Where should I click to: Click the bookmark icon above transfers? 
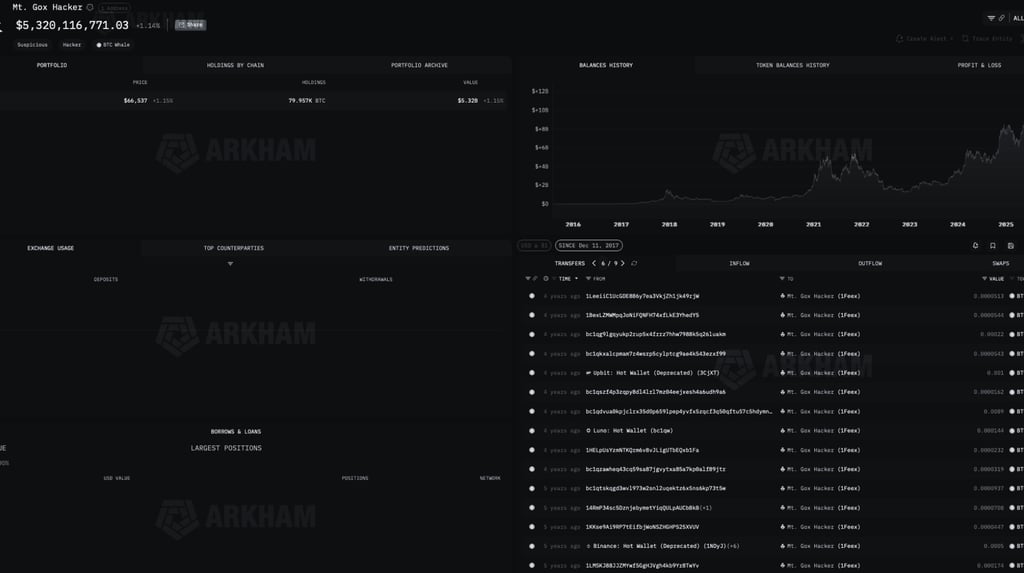coord(993,246)
